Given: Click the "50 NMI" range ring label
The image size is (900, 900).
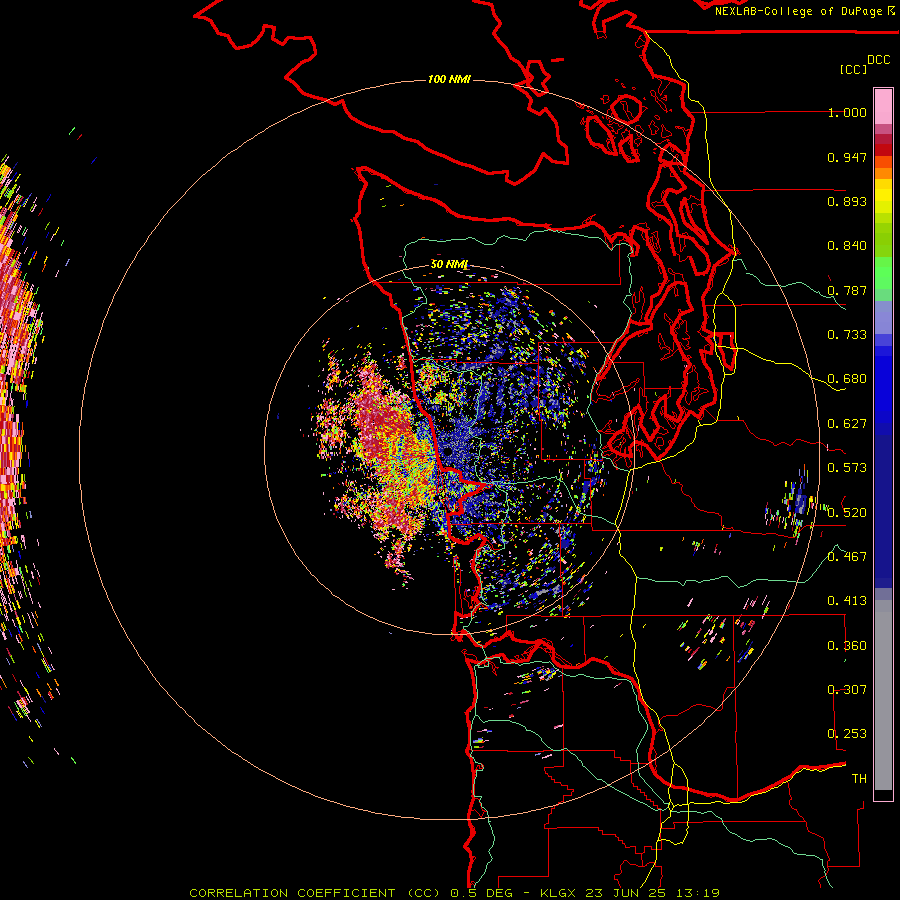Looking at the screenshot, I should pos(449,264).
